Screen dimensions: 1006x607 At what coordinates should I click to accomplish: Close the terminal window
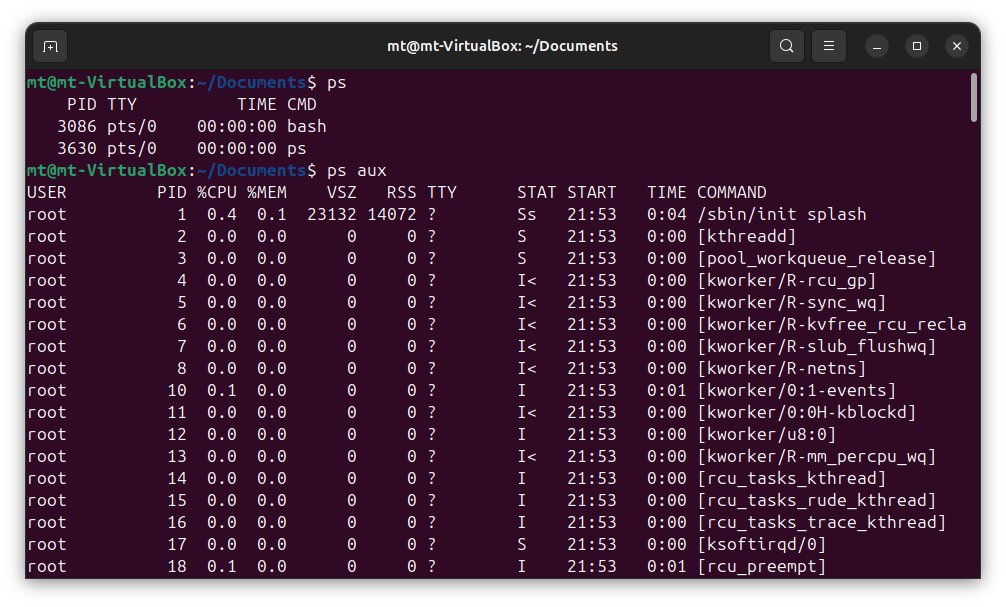(957, 46)
